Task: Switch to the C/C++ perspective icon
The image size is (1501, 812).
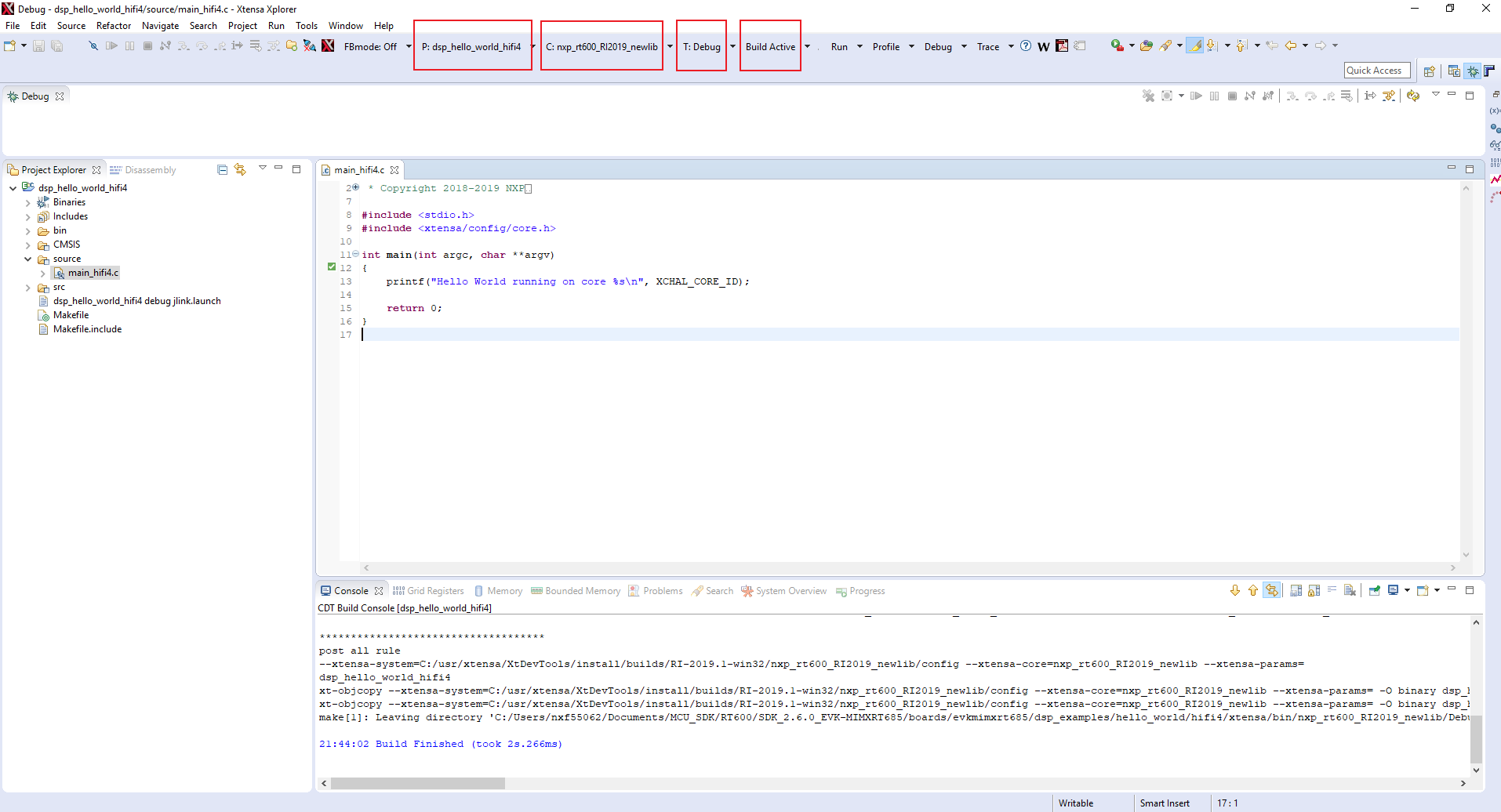Action: [x=1454, y=71]
